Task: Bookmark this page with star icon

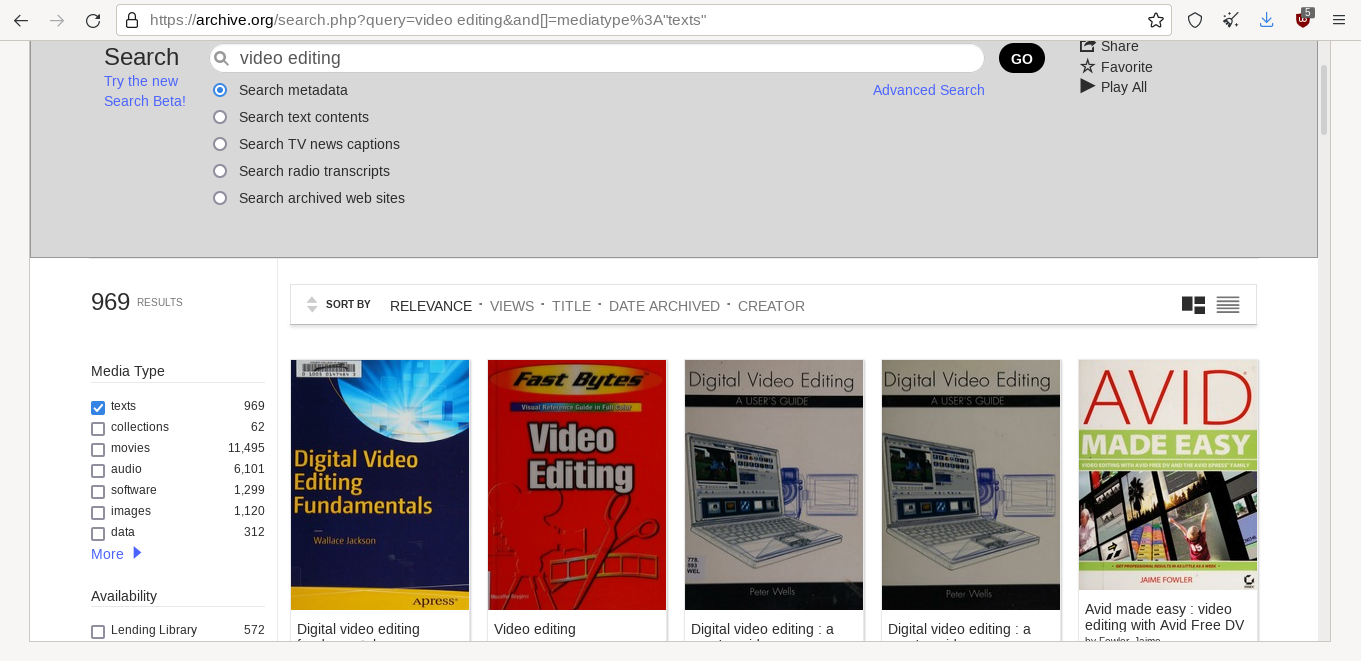Action: tap(1156, 20)
